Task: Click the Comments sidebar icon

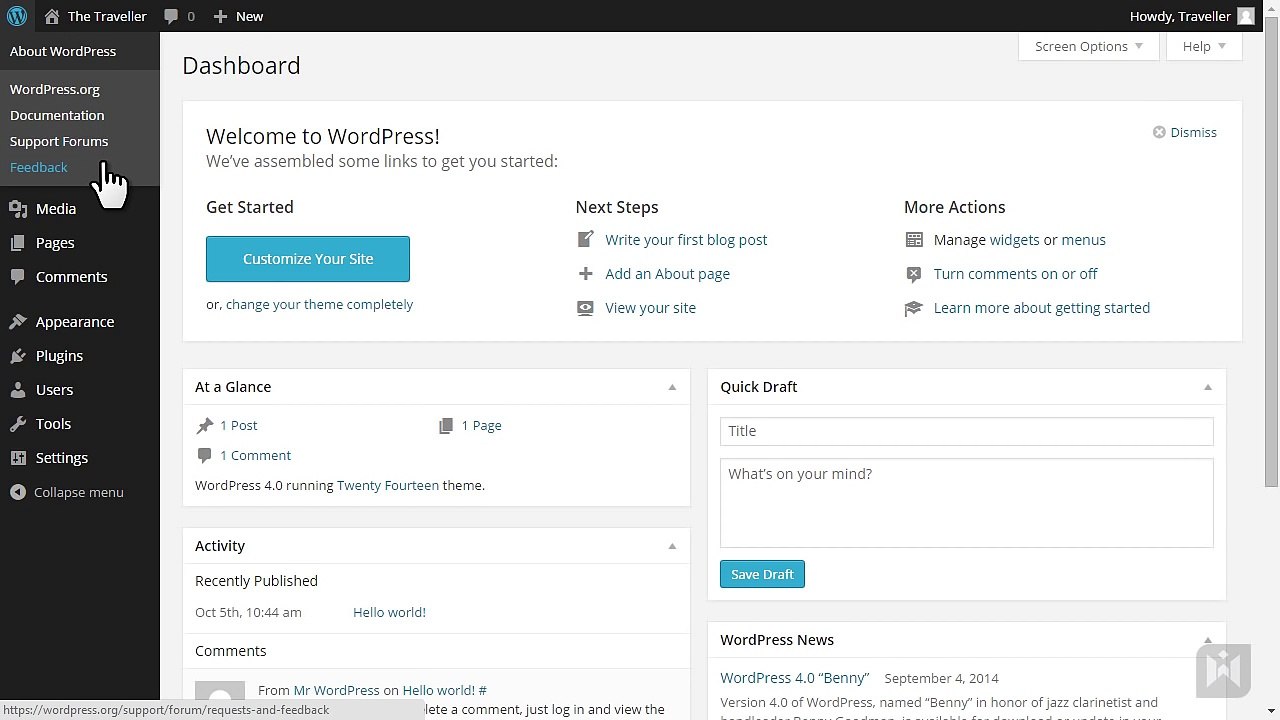Action: (18, 277)
